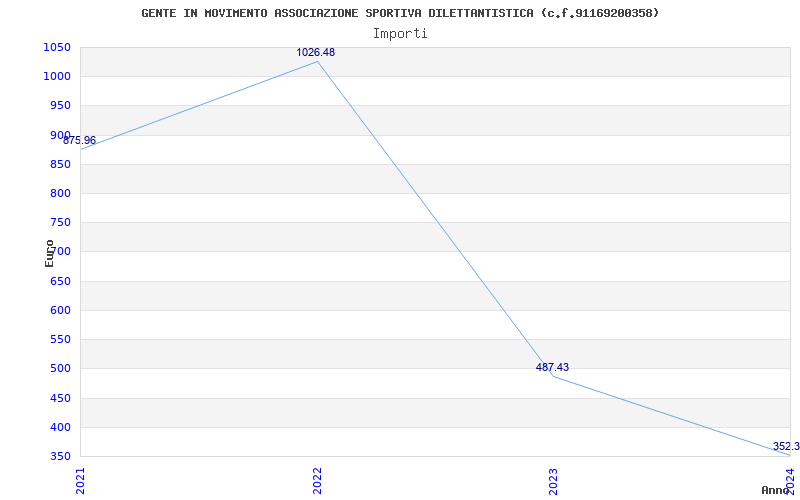Viewport: 800px width, 500px height.
Task: Click the Euro y-axis title
Action: (x=49, y=253)
